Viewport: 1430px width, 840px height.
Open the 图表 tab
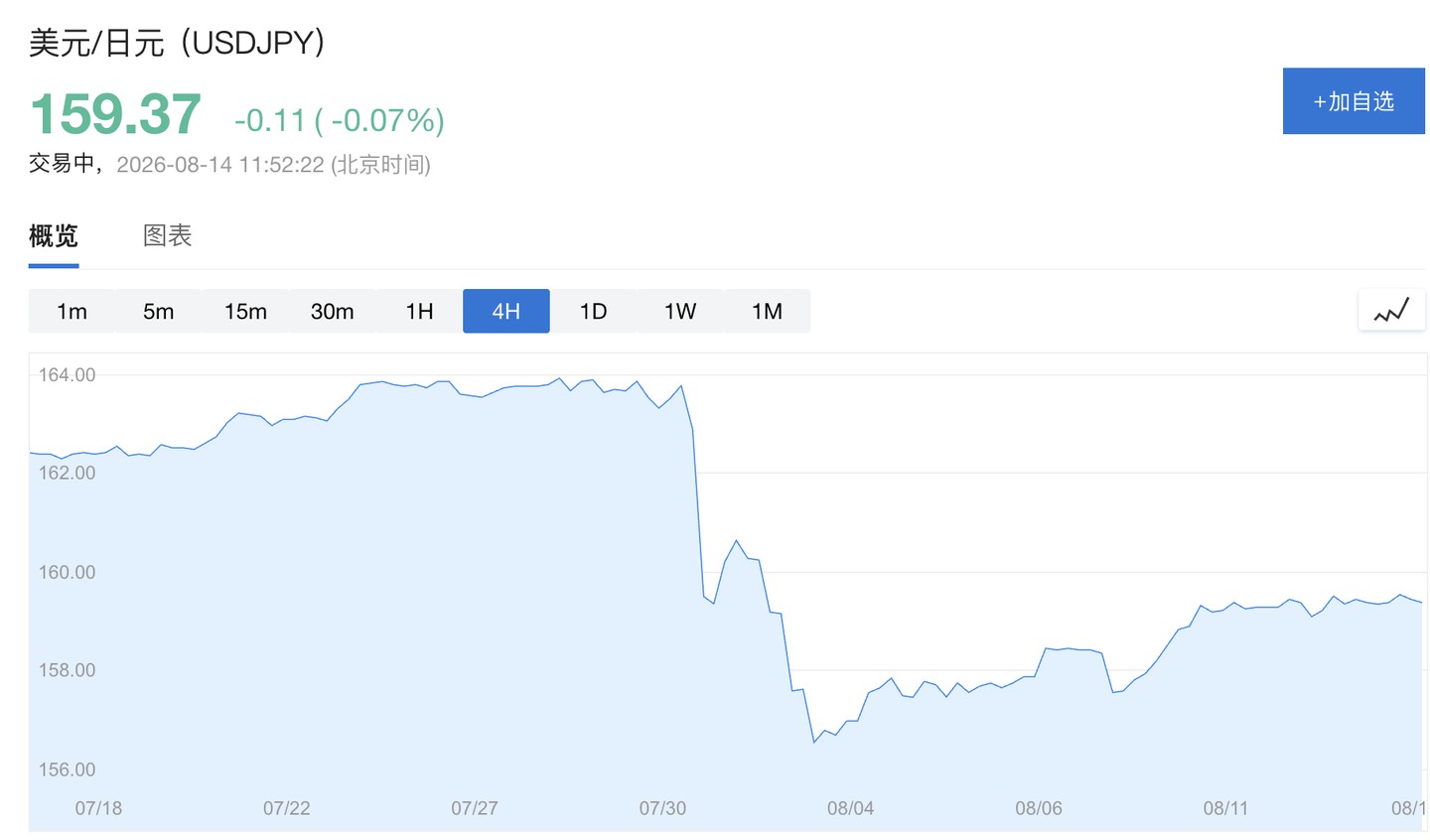(x=167, y=236)
